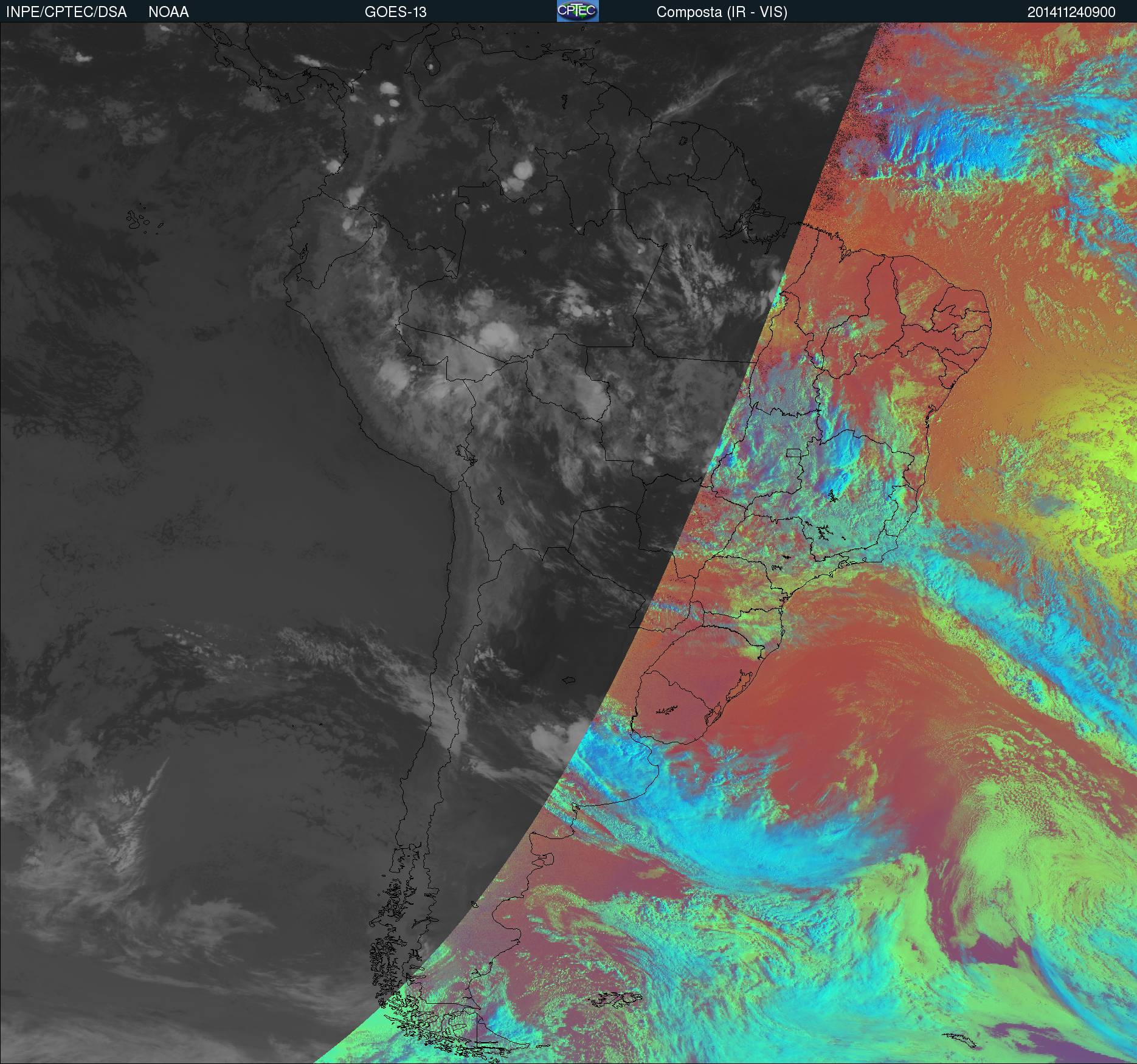1137x1064 pixels.
Task: Click the GOES-13 satellite label
Action: click(x=395, y=12)
